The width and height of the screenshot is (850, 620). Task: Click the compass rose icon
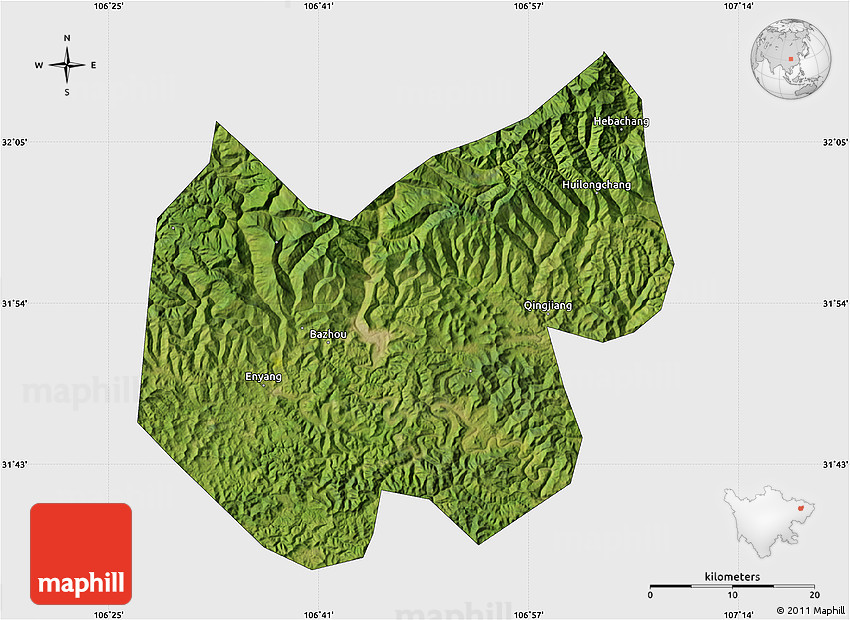[x=67, y=65]
